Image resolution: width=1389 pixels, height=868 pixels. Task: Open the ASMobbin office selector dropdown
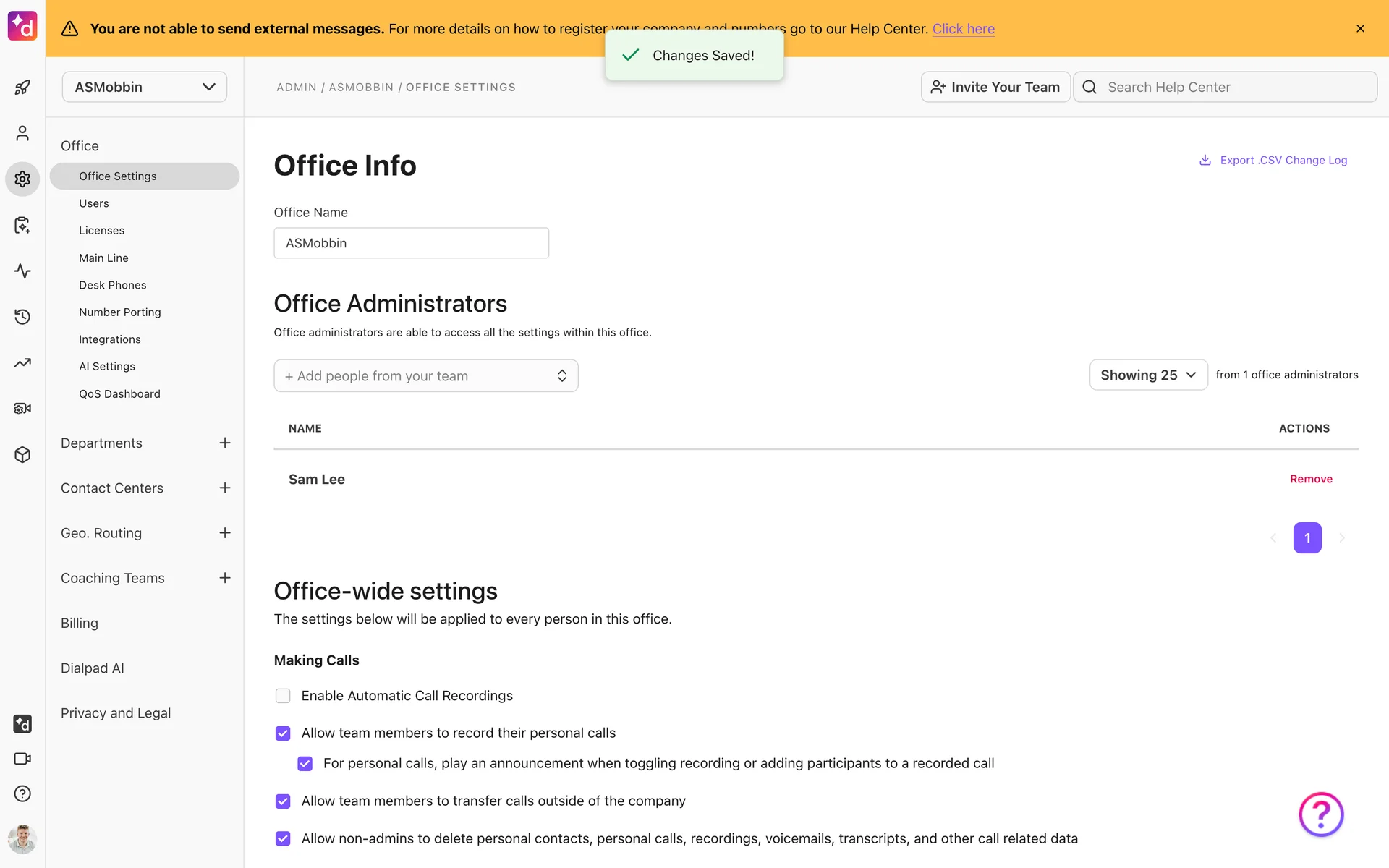(x=145, y=87)
